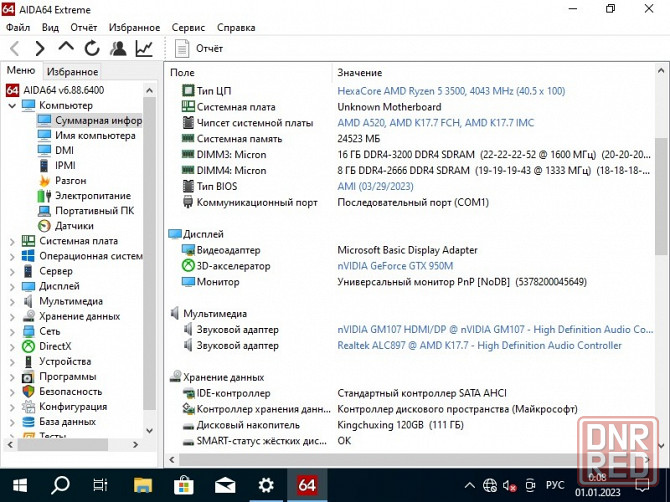This screenshot has width=670, height=502.
Task: Open the user icon in the toolbar
Action: (118, 48)
